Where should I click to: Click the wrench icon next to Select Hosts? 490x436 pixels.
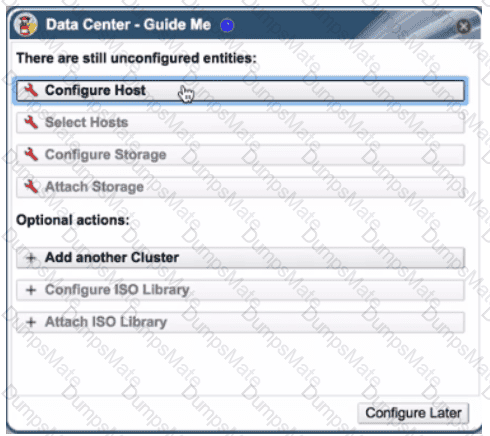pyautogui.click(x=31, y=122)
